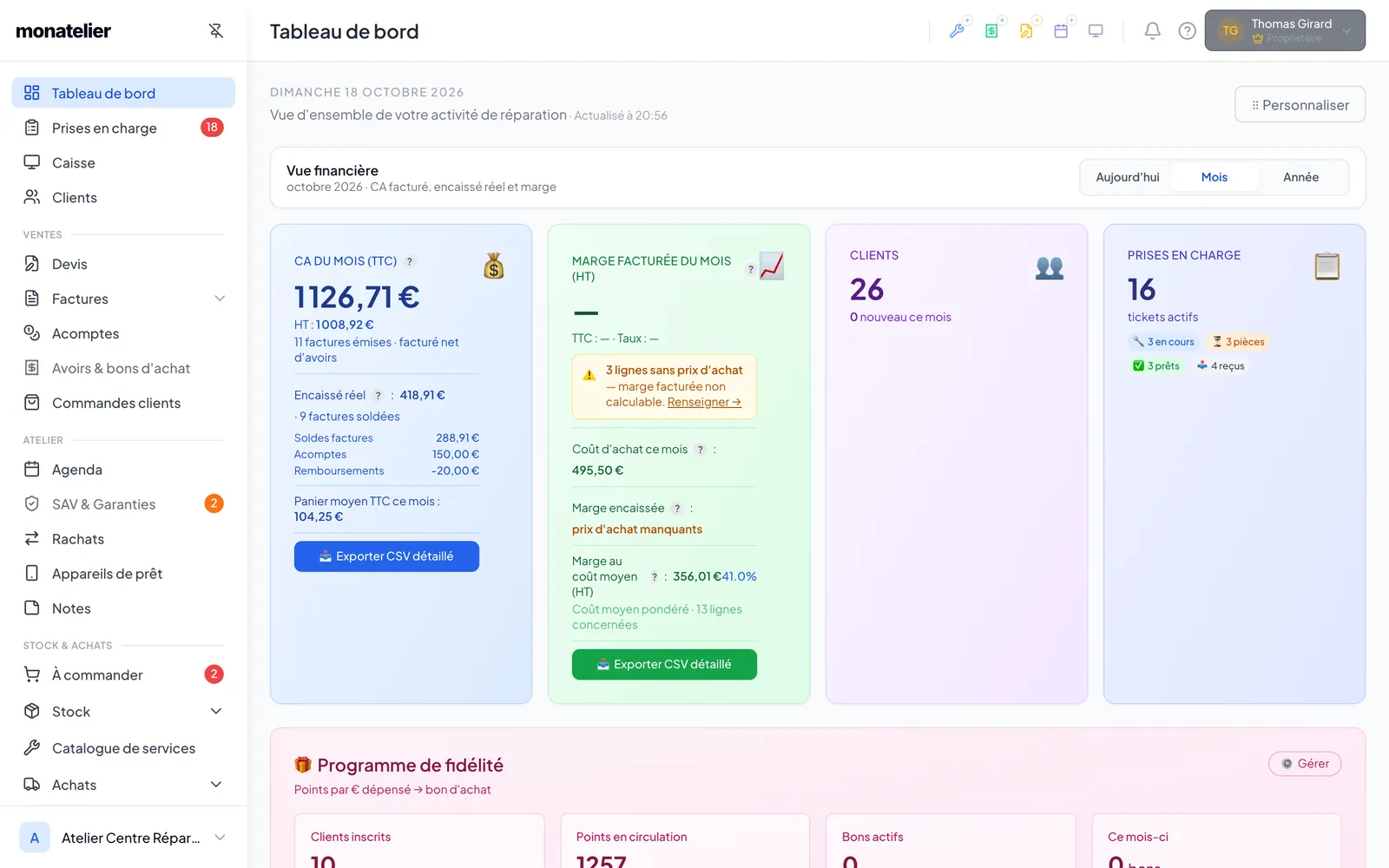Open the Agenda page
Viewport: 1389px width, 868px height.
[123, 470]
